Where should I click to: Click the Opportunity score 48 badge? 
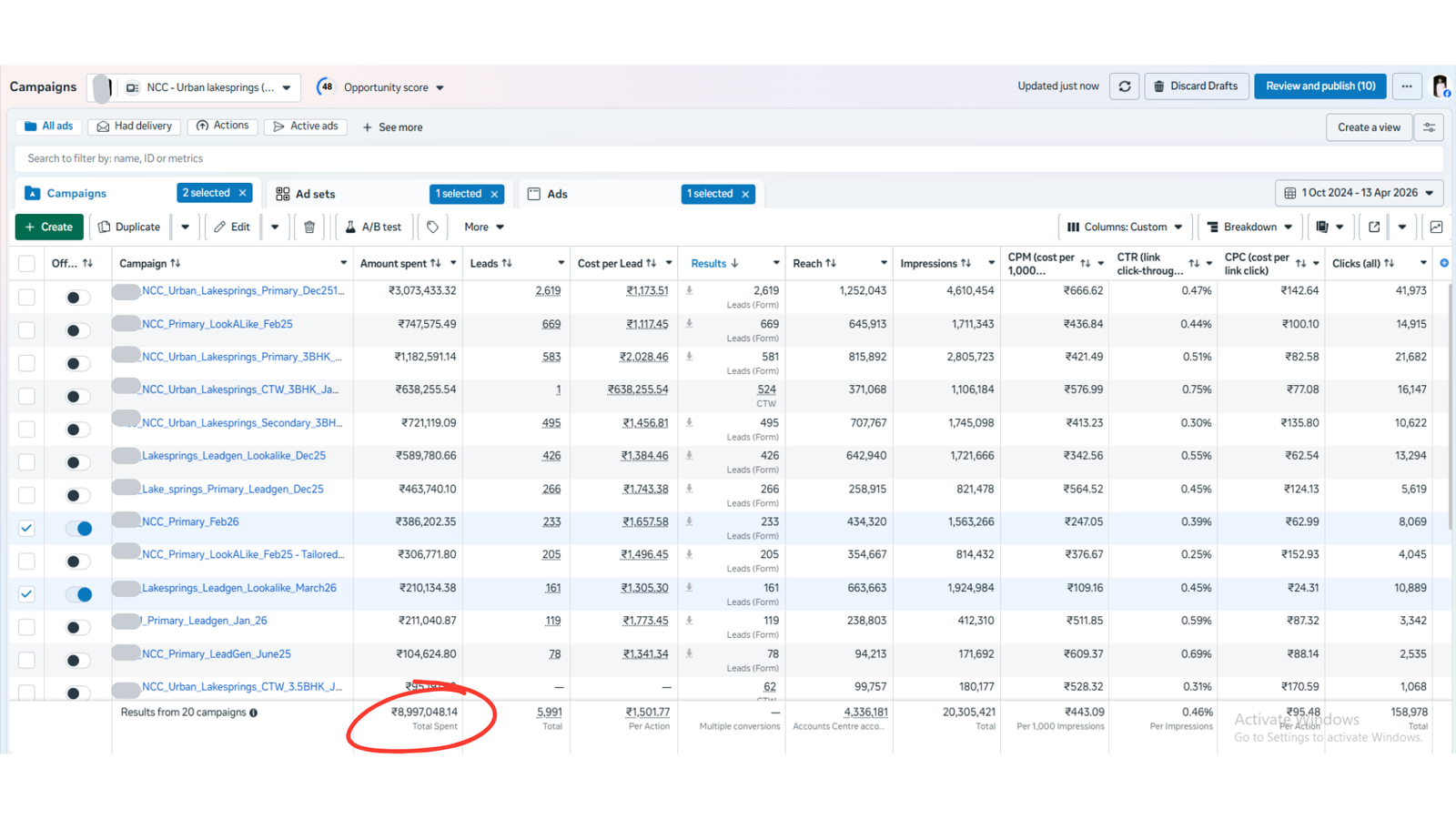(x=326, y=87)
